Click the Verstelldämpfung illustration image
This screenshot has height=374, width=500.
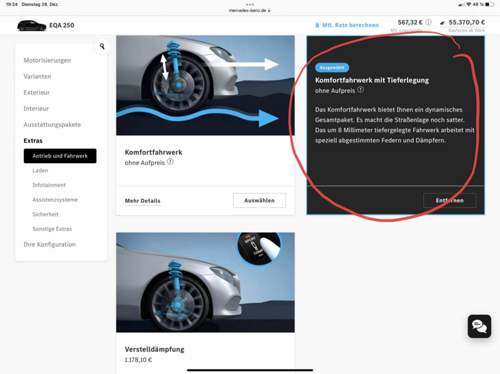coord(205,282)
